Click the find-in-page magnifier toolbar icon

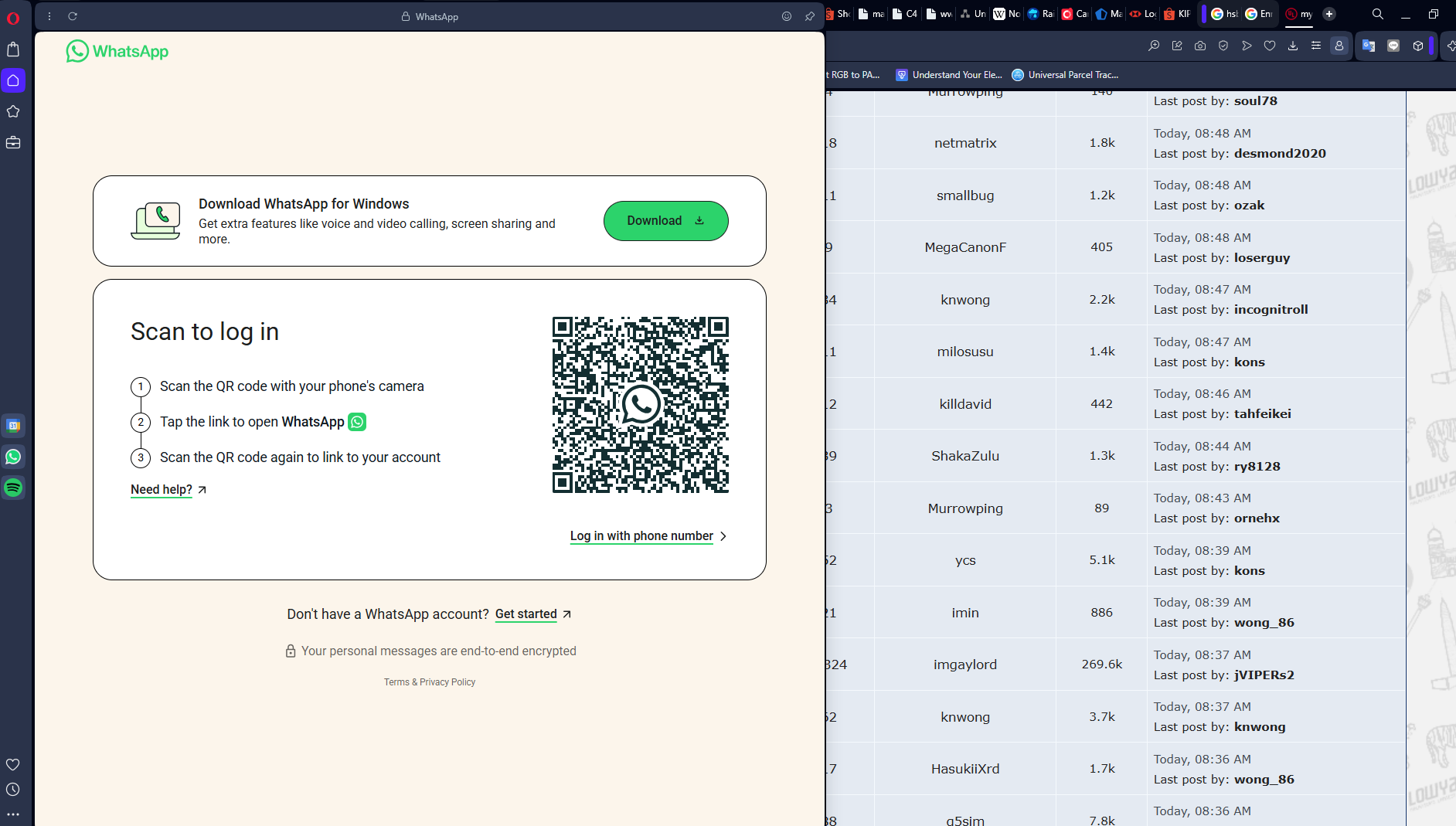pyautogui.click(x=1154, y=46)
